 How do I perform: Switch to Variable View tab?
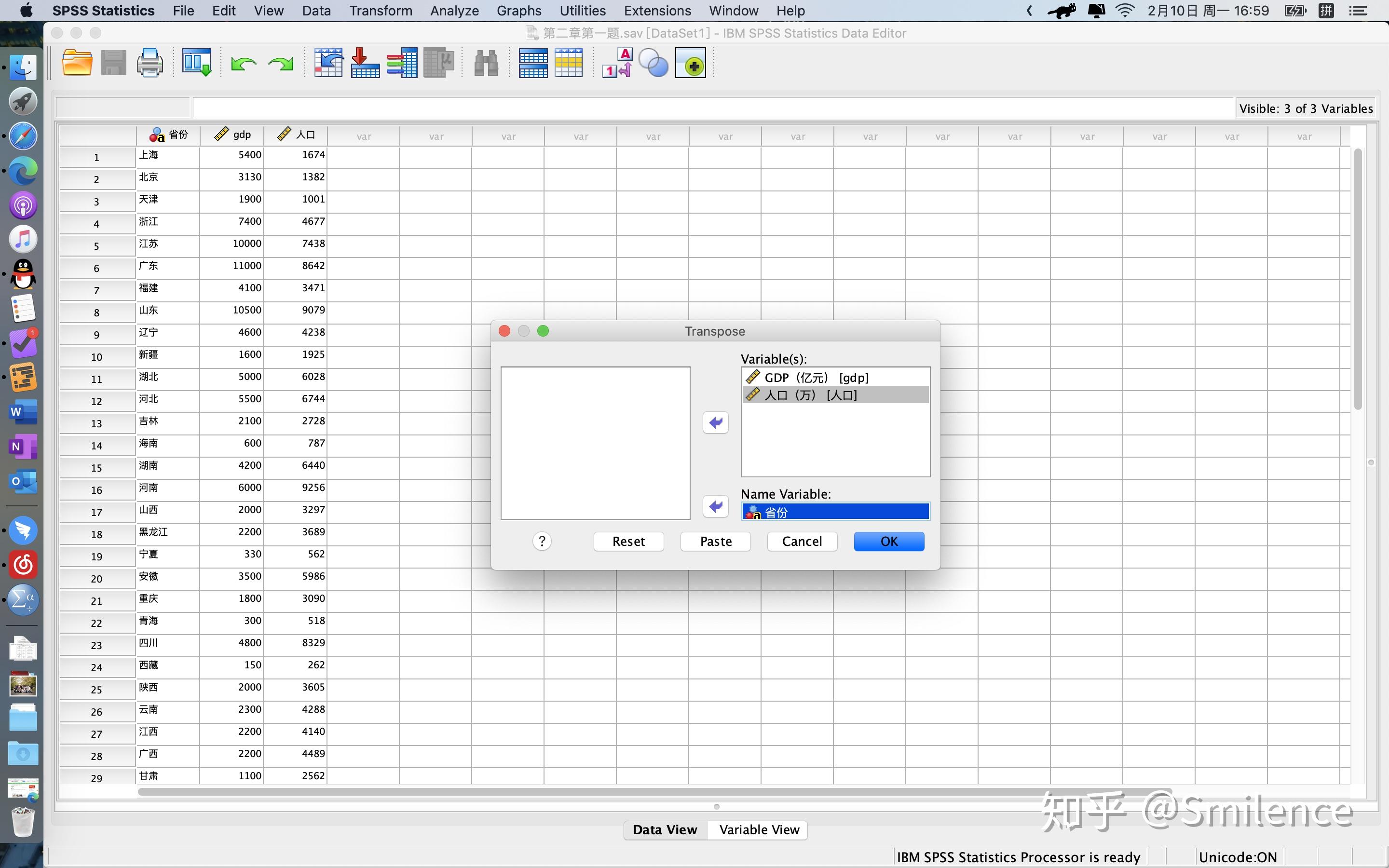[x=759, y=829]
